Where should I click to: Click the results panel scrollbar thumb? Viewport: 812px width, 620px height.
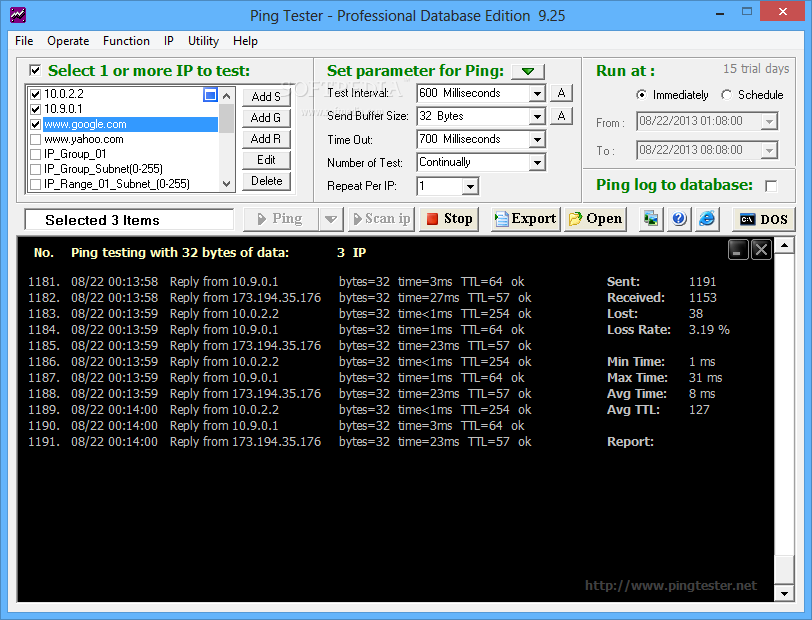point(784,570)
